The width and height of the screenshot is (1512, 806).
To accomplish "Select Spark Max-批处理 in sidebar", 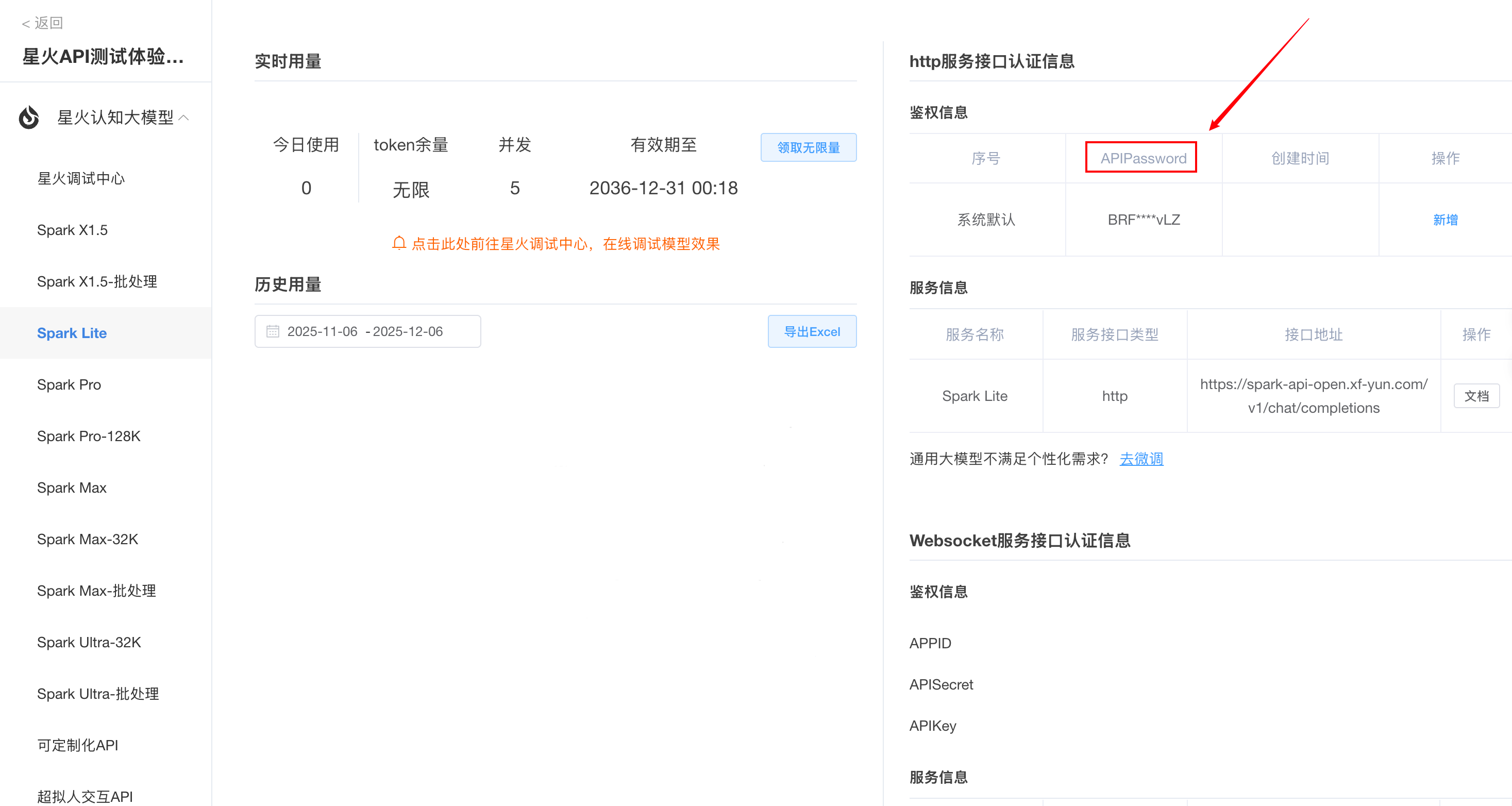I will pos(96,591).
